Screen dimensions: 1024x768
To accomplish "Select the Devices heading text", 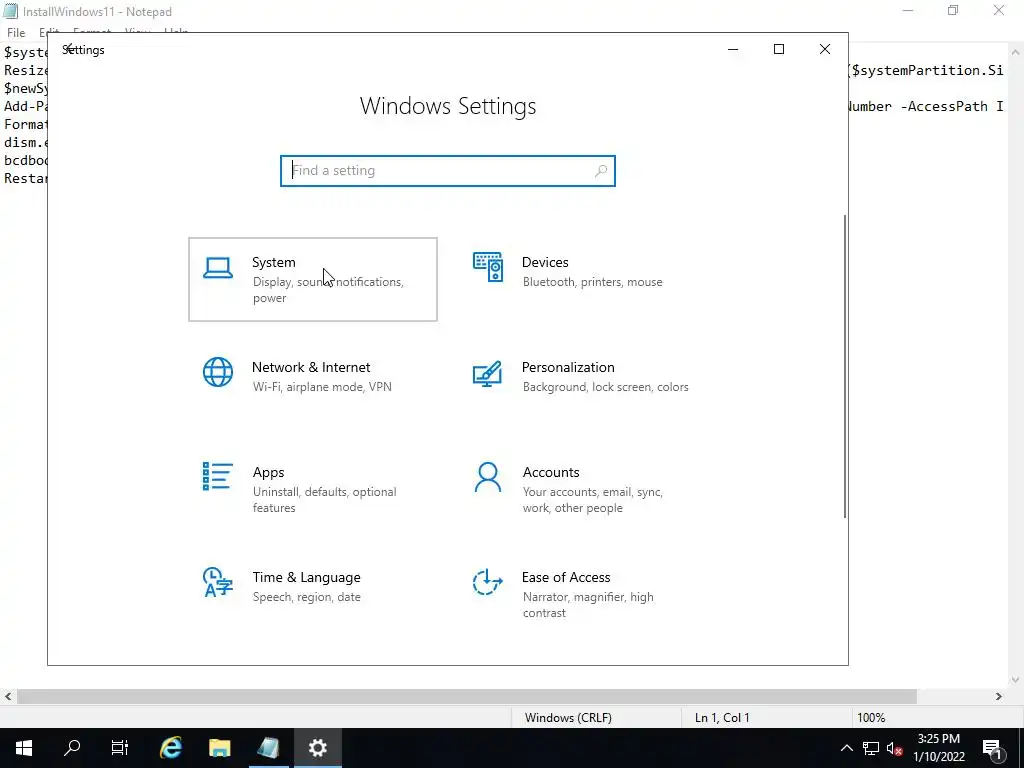I will click(545, 263).
